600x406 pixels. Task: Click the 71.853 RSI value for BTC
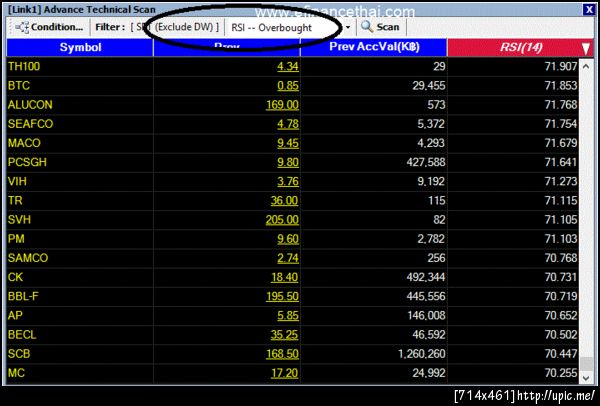point(561,86)
